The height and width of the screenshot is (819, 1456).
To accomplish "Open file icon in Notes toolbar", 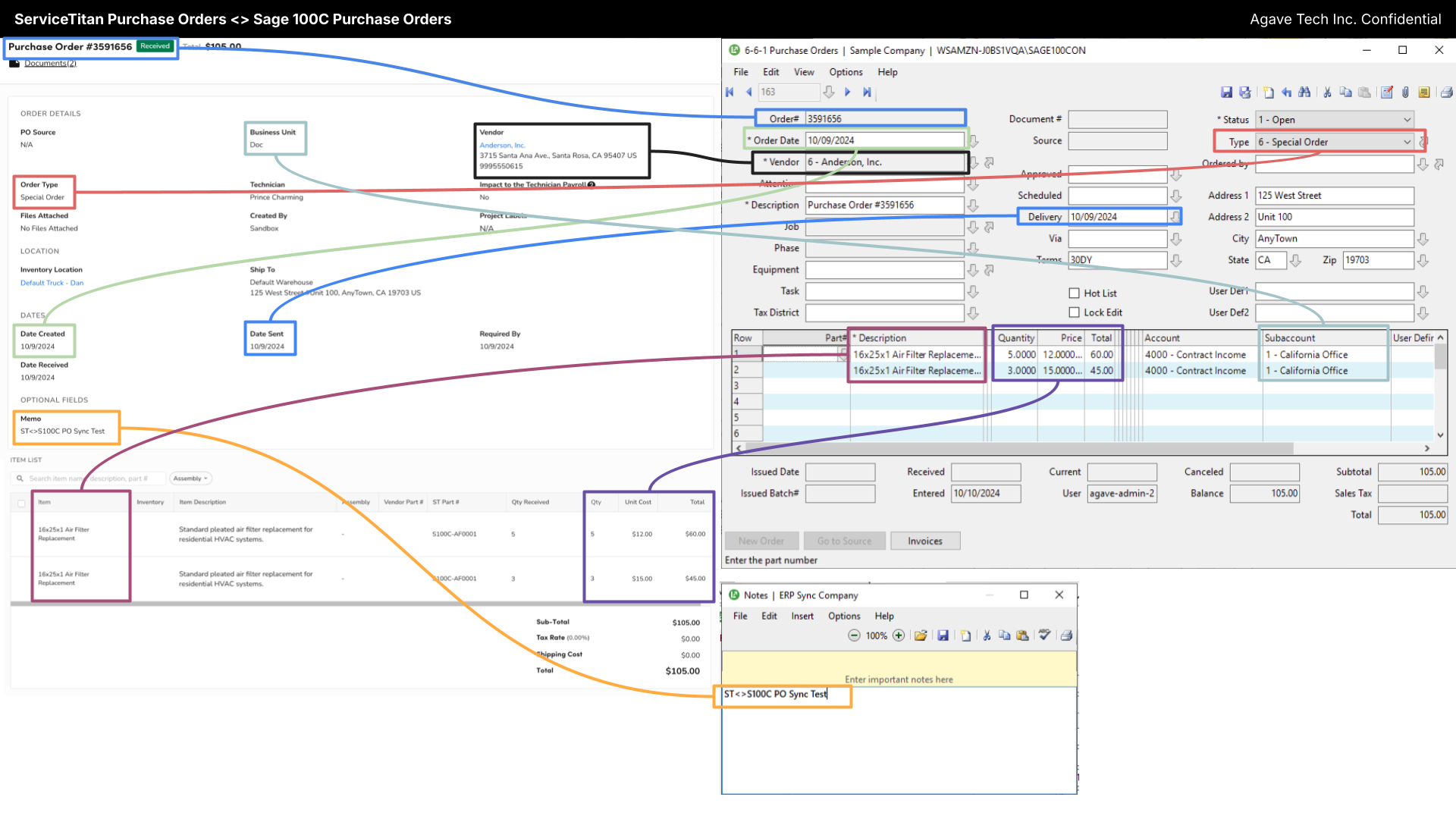I will (x=921, y=635).
